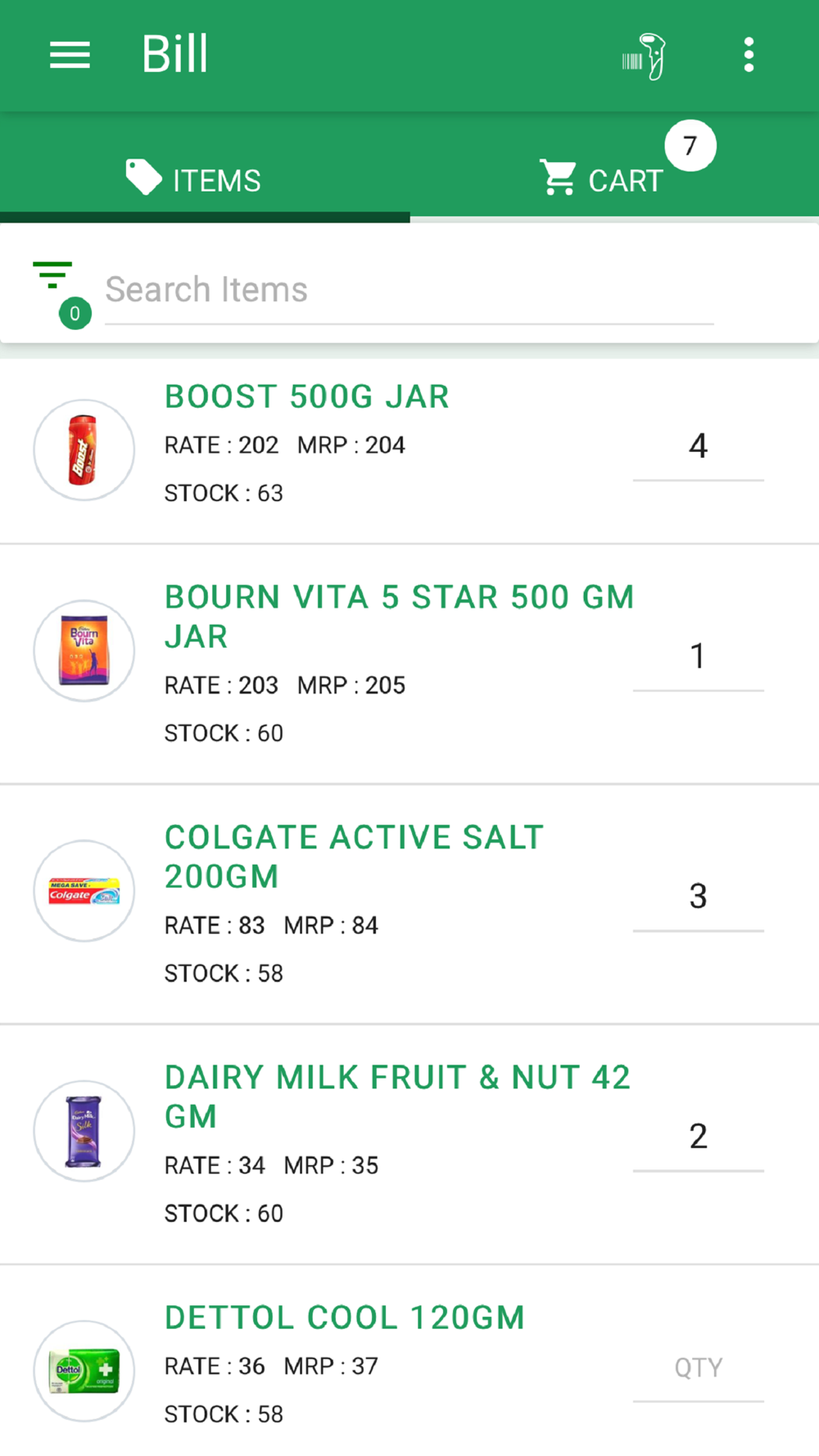Image resolution: width=819 pixels, height=1456 pixels.
Task: Tap the Boost jar product image
Action: [84, 450]
